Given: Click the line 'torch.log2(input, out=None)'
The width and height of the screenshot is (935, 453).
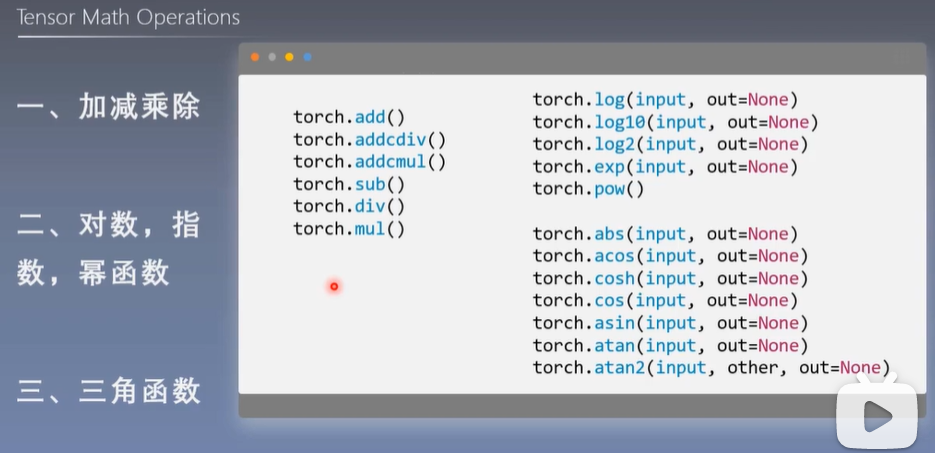Looking at the screenshot, I should pos(670,144).
